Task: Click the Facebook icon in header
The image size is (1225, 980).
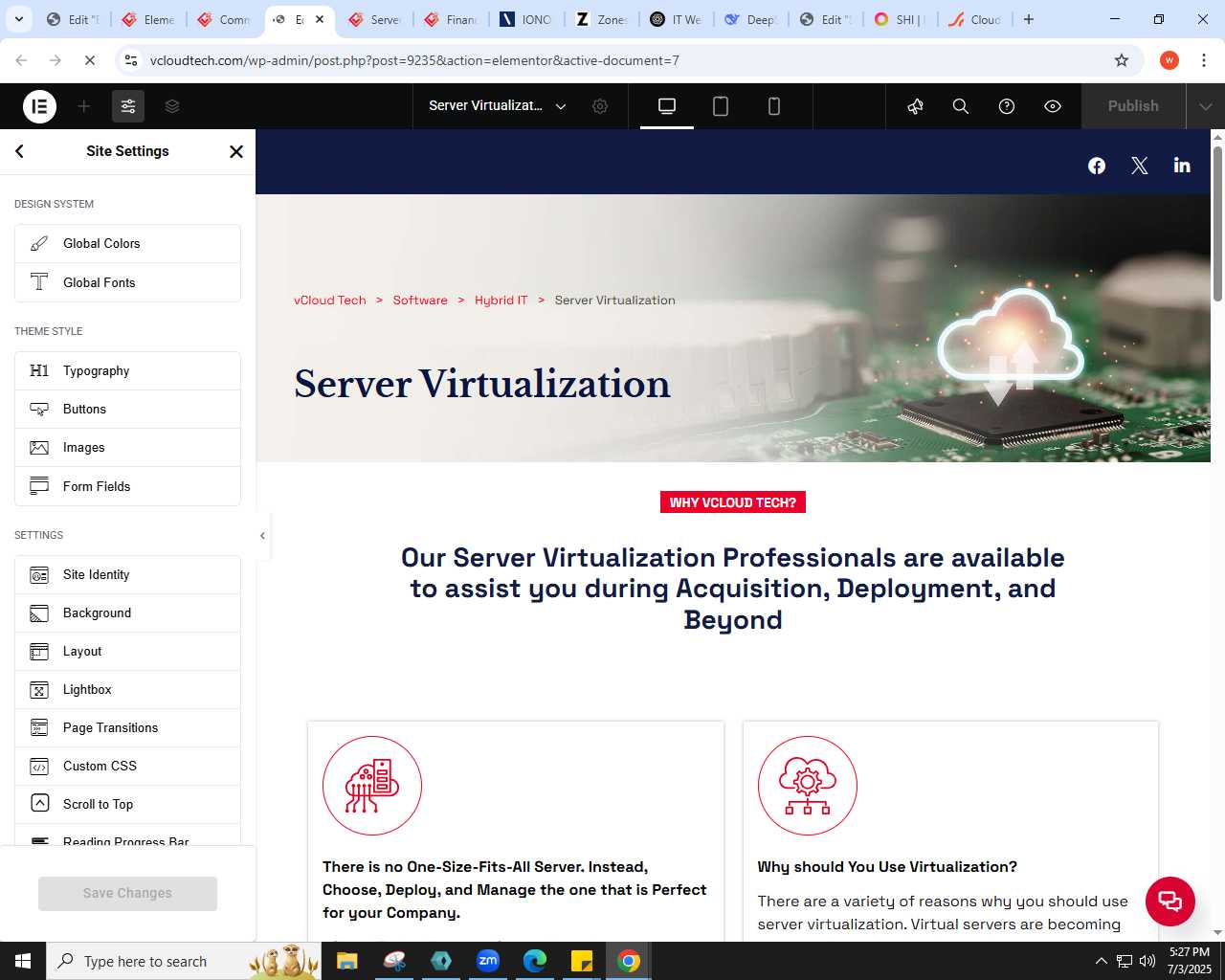Action: click(x=1097, y=166)
